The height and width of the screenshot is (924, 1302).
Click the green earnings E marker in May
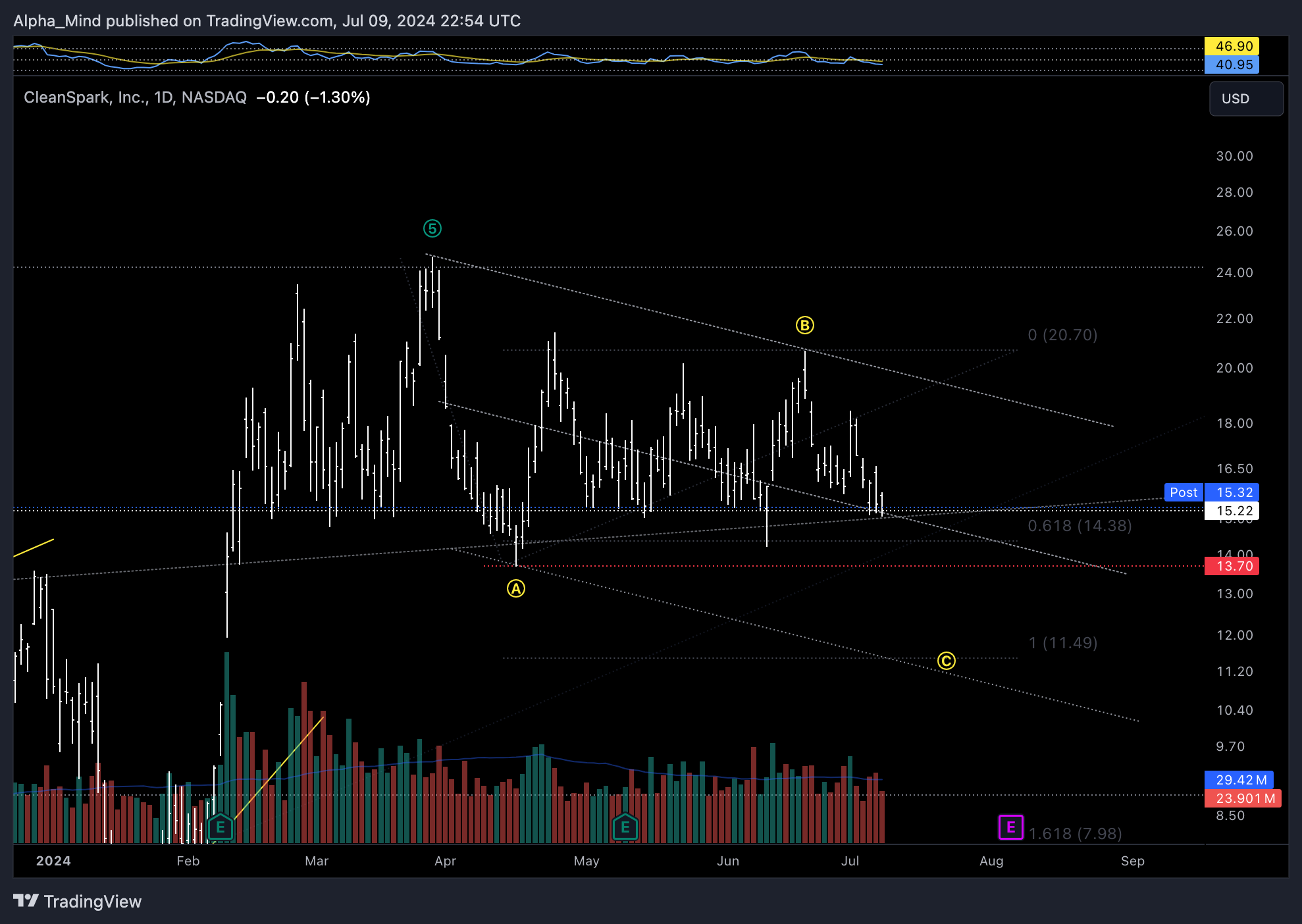625,827
